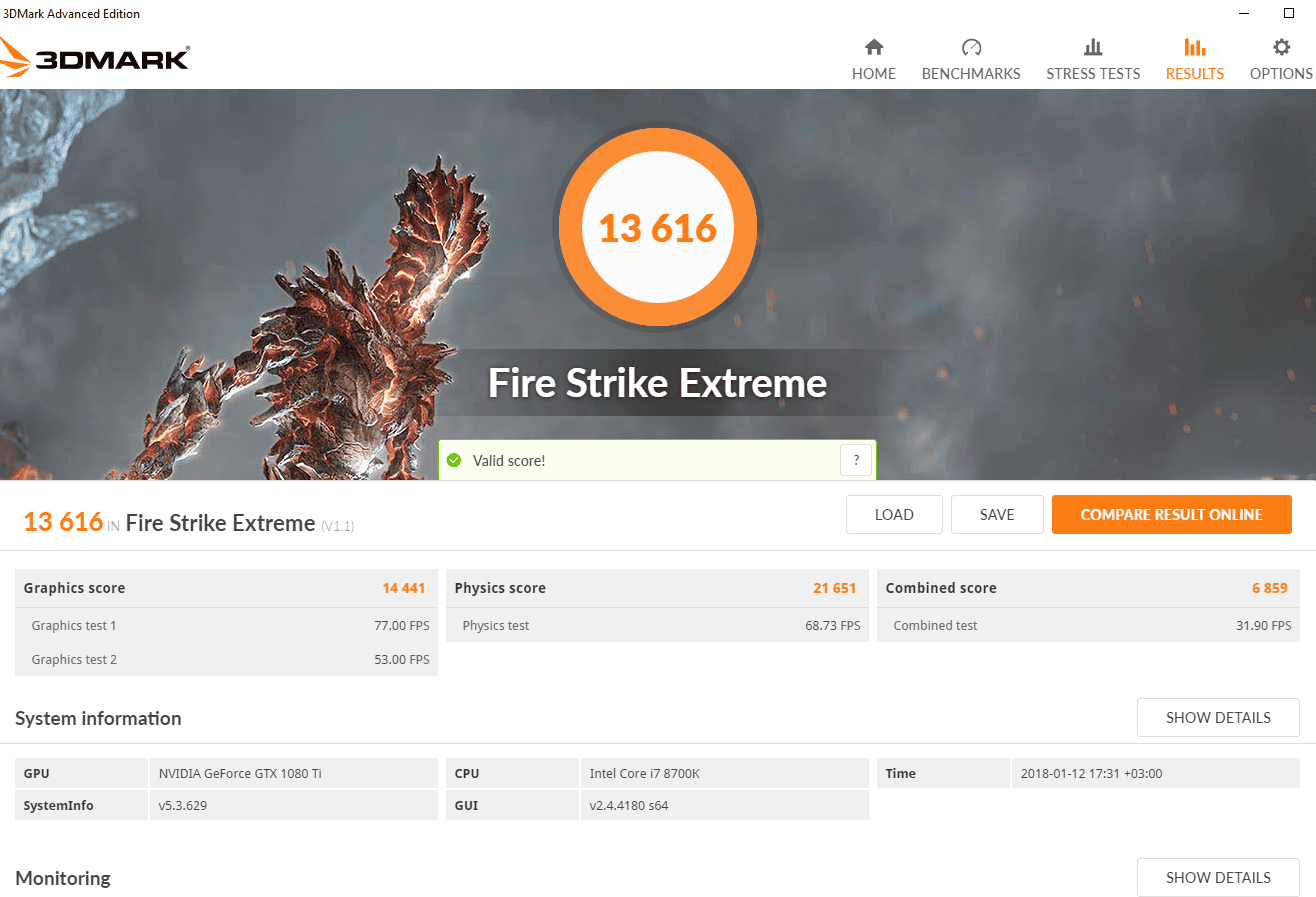The image size is (1316, 897).
Task: Click the Physics score header row
Action: (656, 588)
